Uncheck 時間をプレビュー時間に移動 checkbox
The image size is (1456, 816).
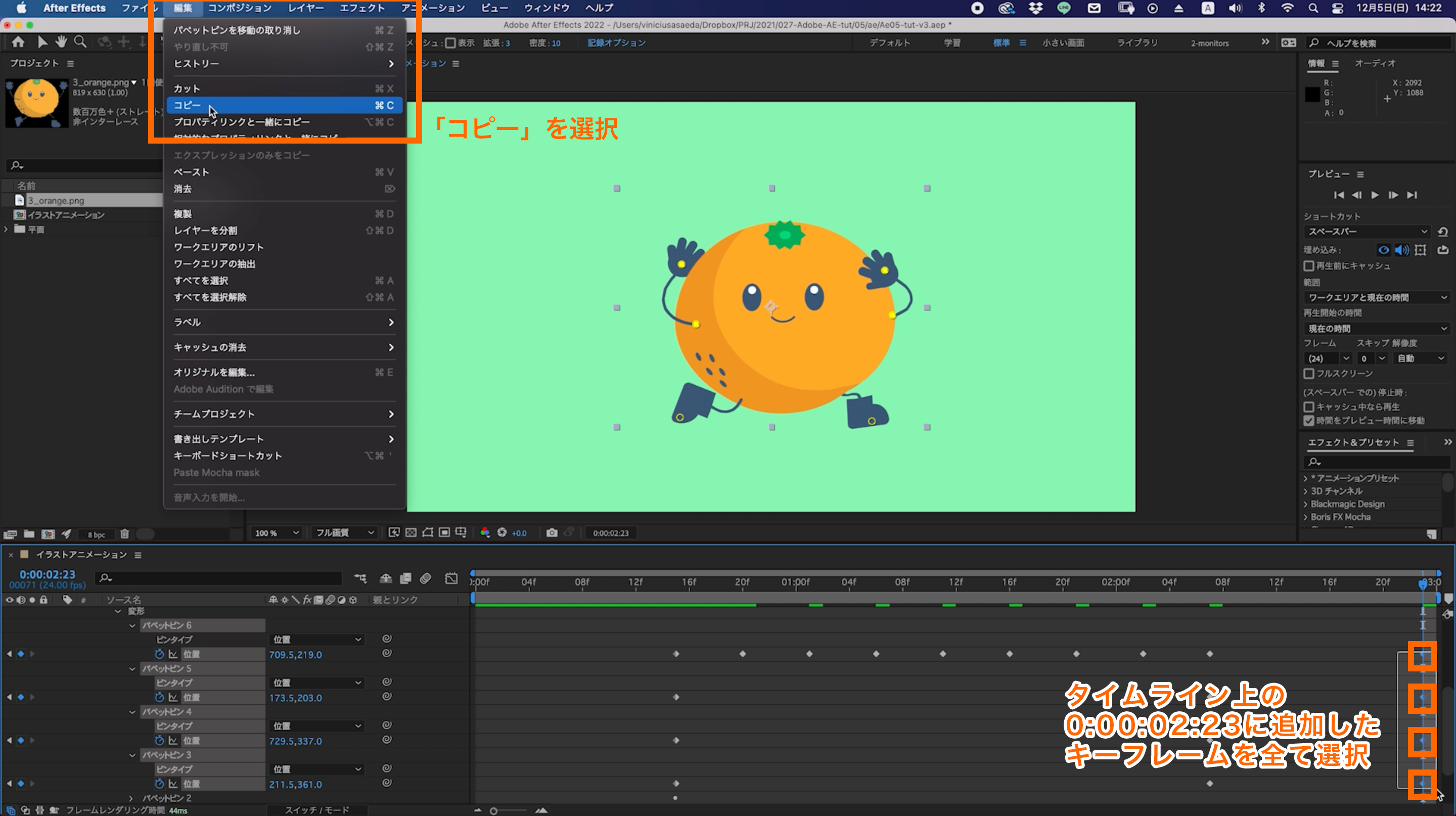tap(1309, 421)
